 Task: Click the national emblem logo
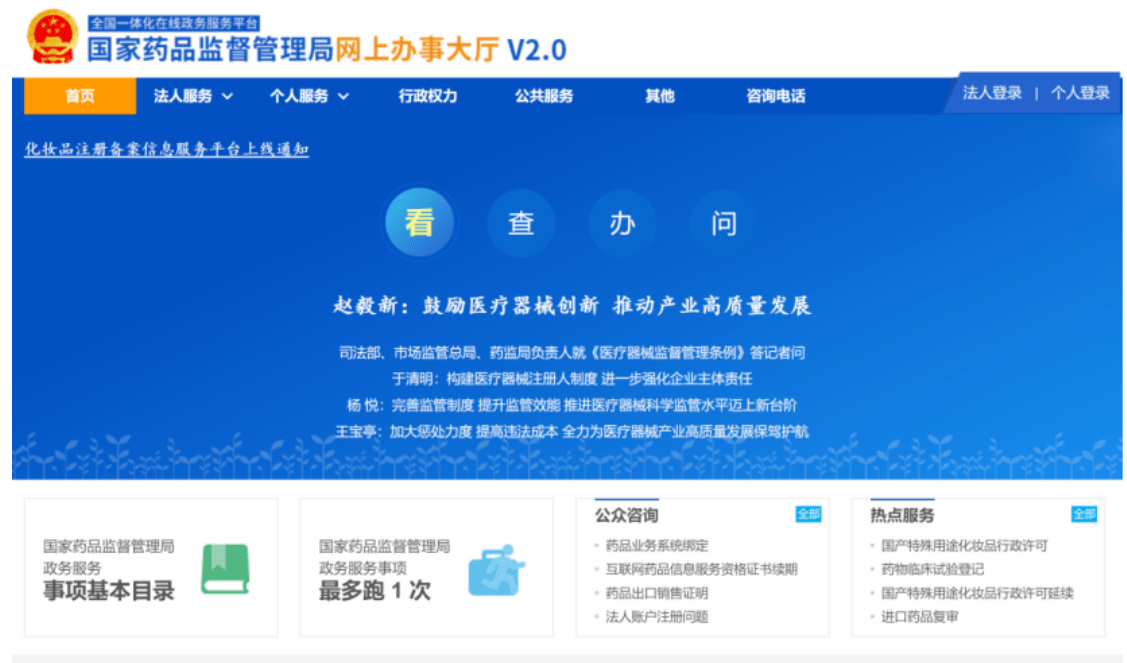52,37
